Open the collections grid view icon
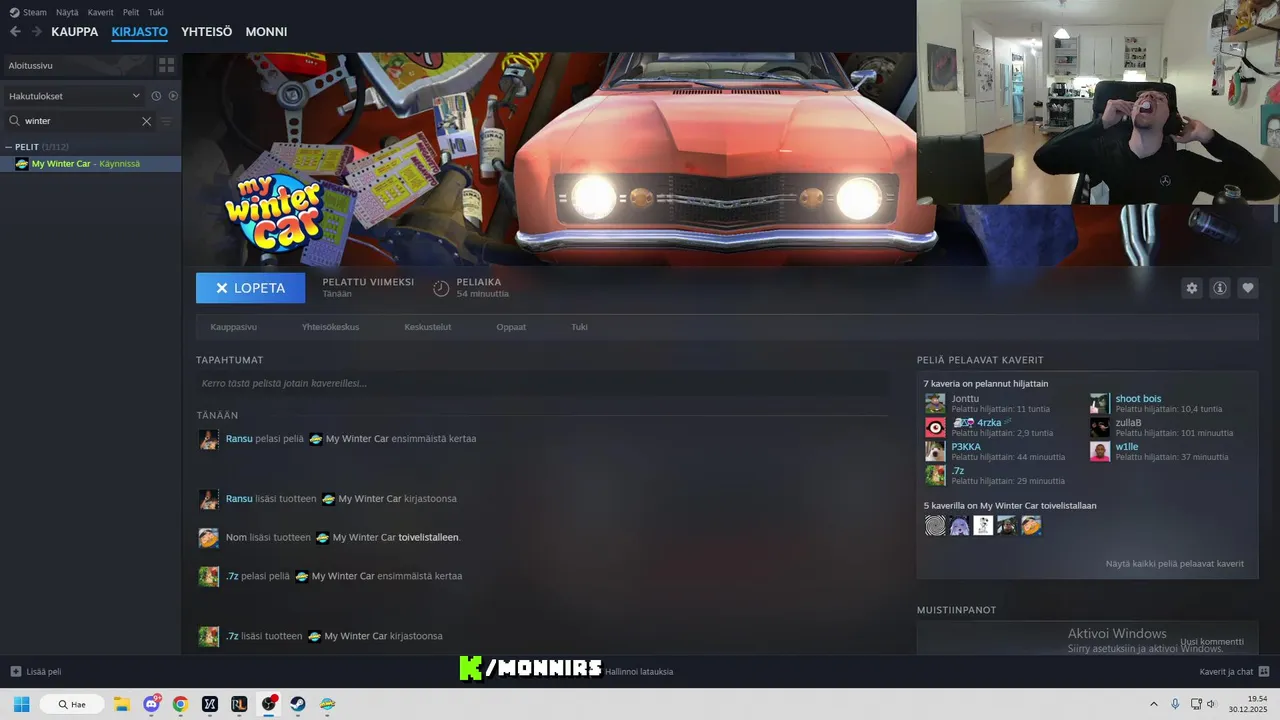The height and width of the screenshot is (720, 1280). (166, 65)
